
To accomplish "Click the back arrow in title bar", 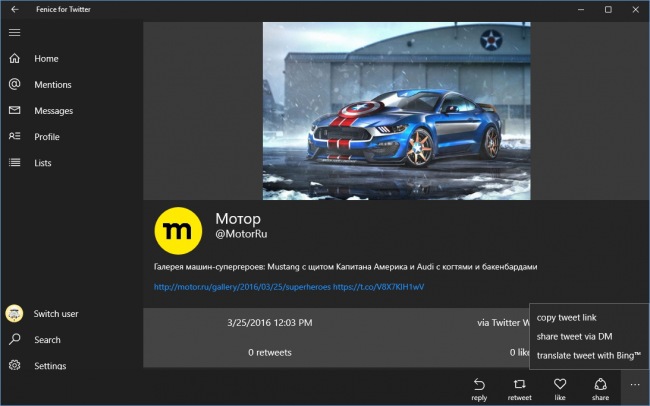I will [x=15, y=9].
